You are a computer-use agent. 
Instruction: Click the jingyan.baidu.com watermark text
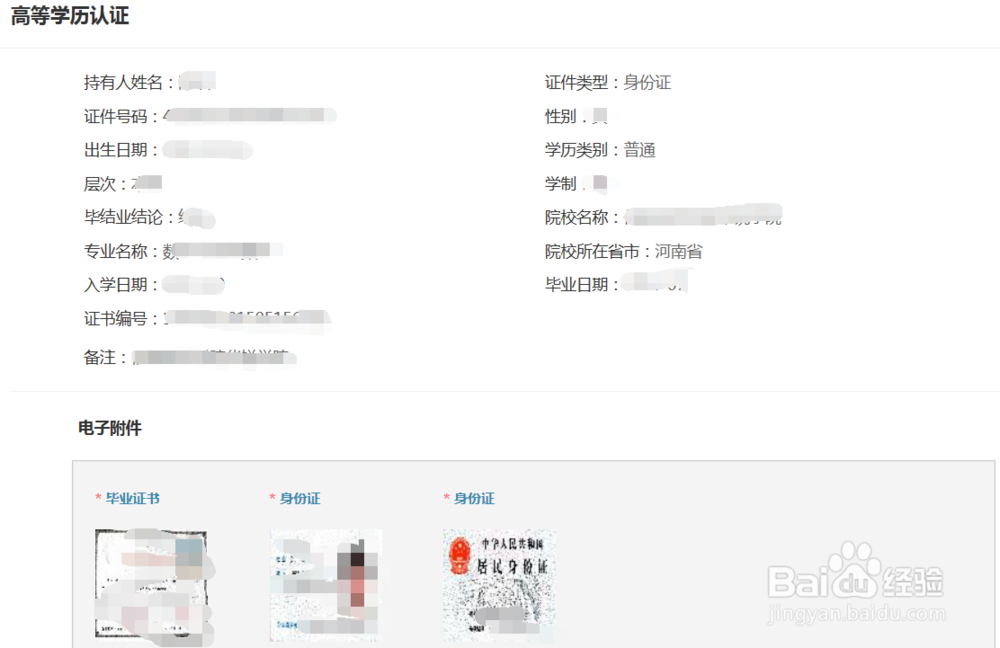[x=857, y=614]
